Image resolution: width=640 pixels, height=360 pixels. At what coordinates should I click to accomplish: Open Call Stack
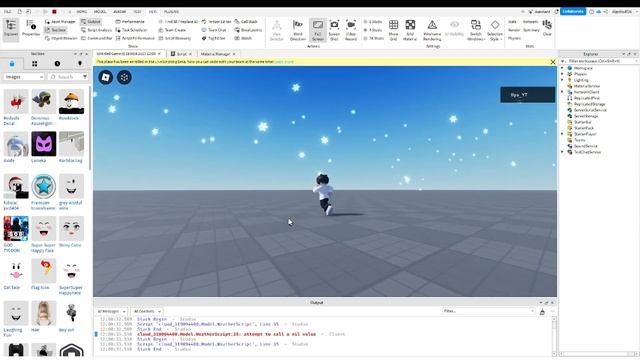point(246,22)
